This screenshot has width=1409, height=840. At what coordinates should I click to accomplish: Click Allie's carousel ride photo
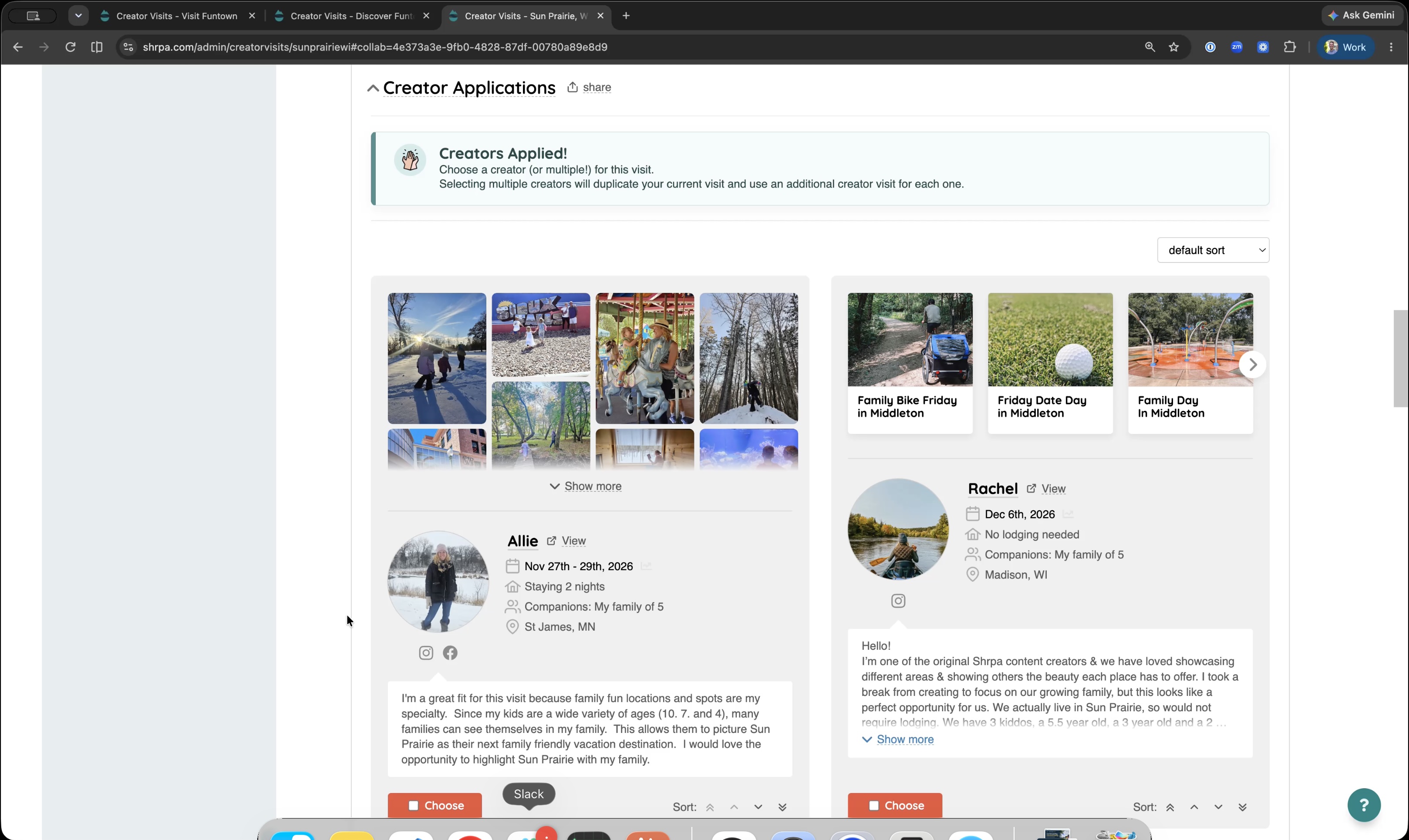(644, 358)
